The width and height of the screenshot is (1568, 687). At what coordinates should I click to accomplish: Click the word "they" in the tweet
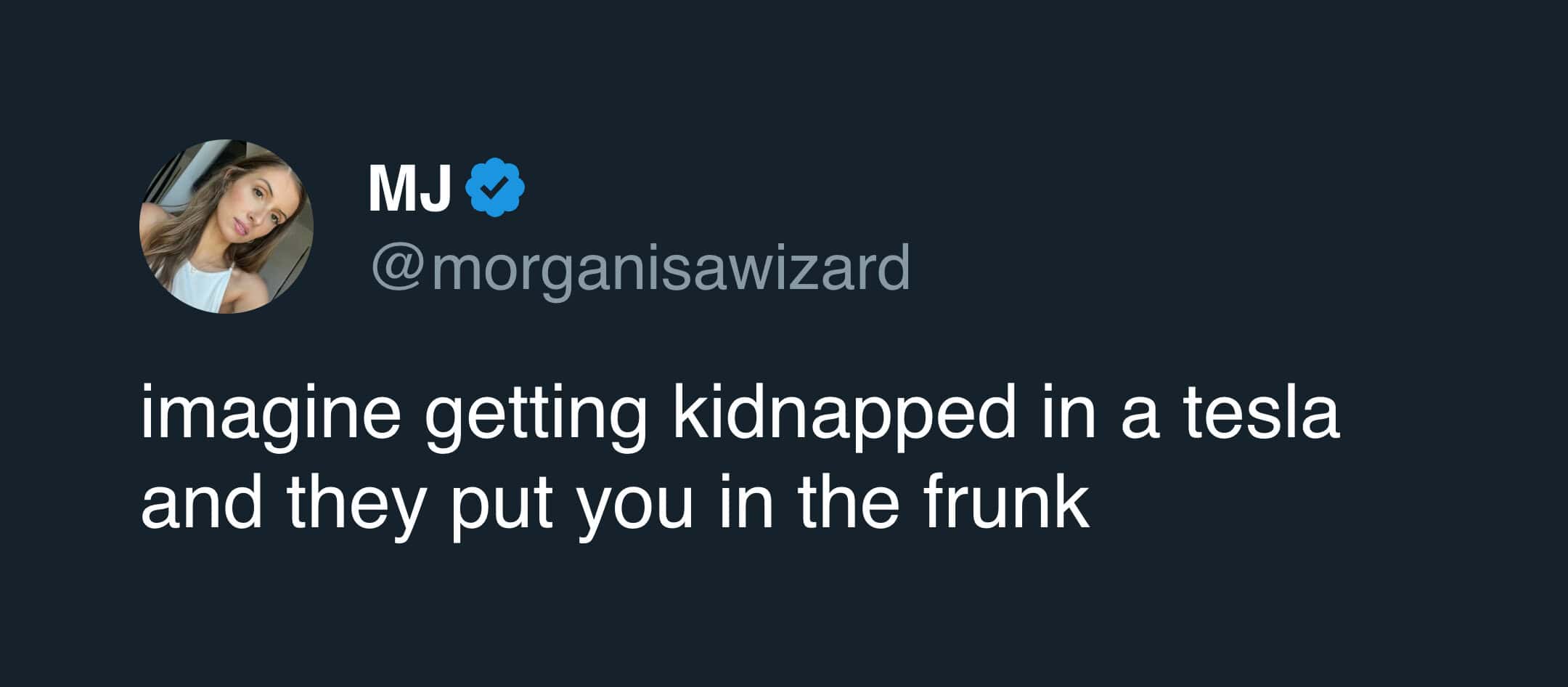354,505
